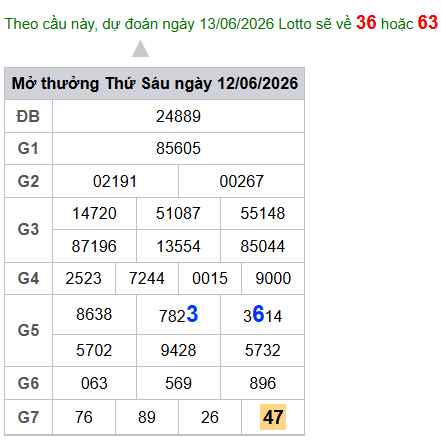Click G5 number 5732
Image resolution: width=441 pixels, height=440 pixels.
[263, 350]
